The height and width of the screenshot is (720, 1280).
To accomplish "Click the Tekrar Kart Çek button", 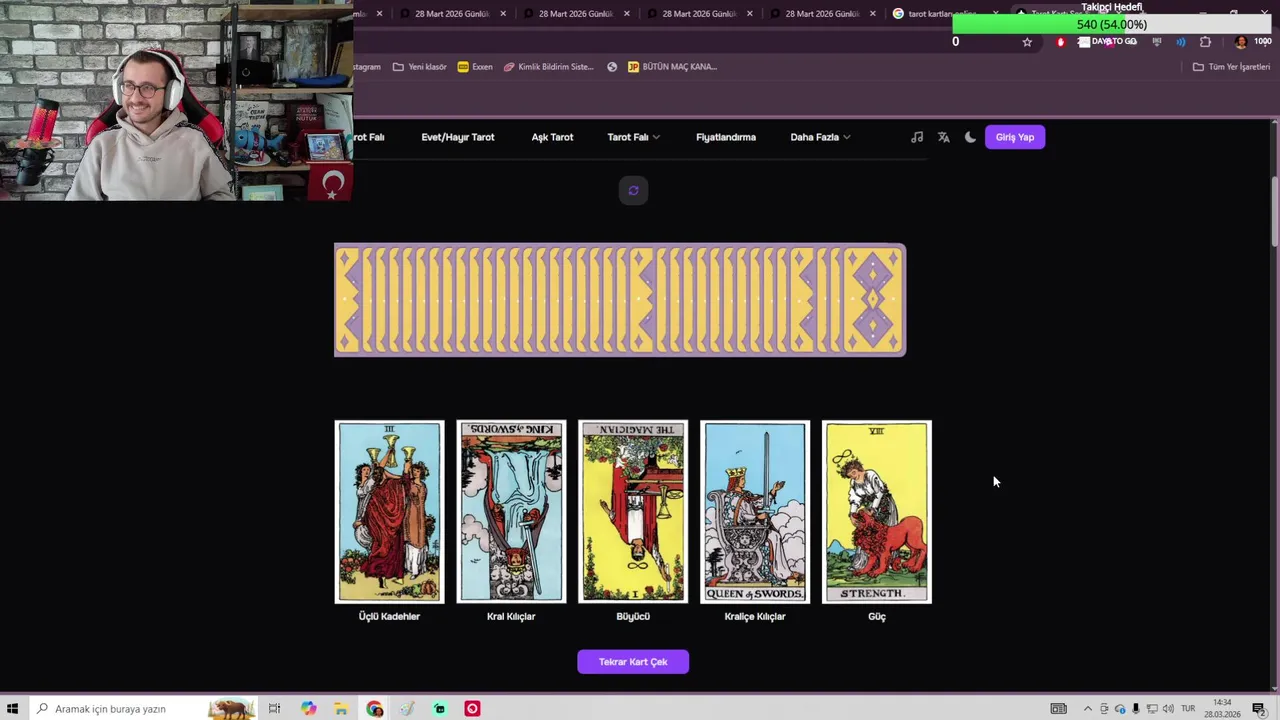I will [633, 662].
